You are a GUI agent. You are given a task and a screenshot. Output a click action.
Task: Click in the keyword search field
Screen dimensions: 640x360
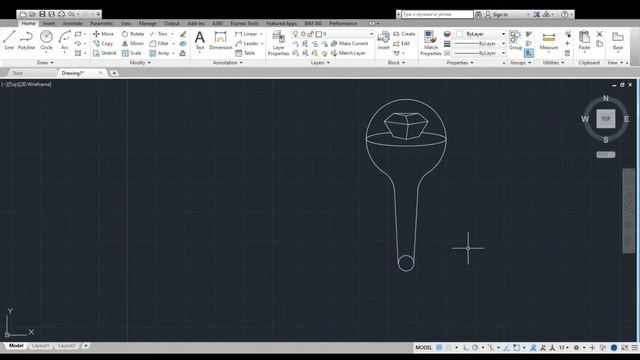pos(437,14)
